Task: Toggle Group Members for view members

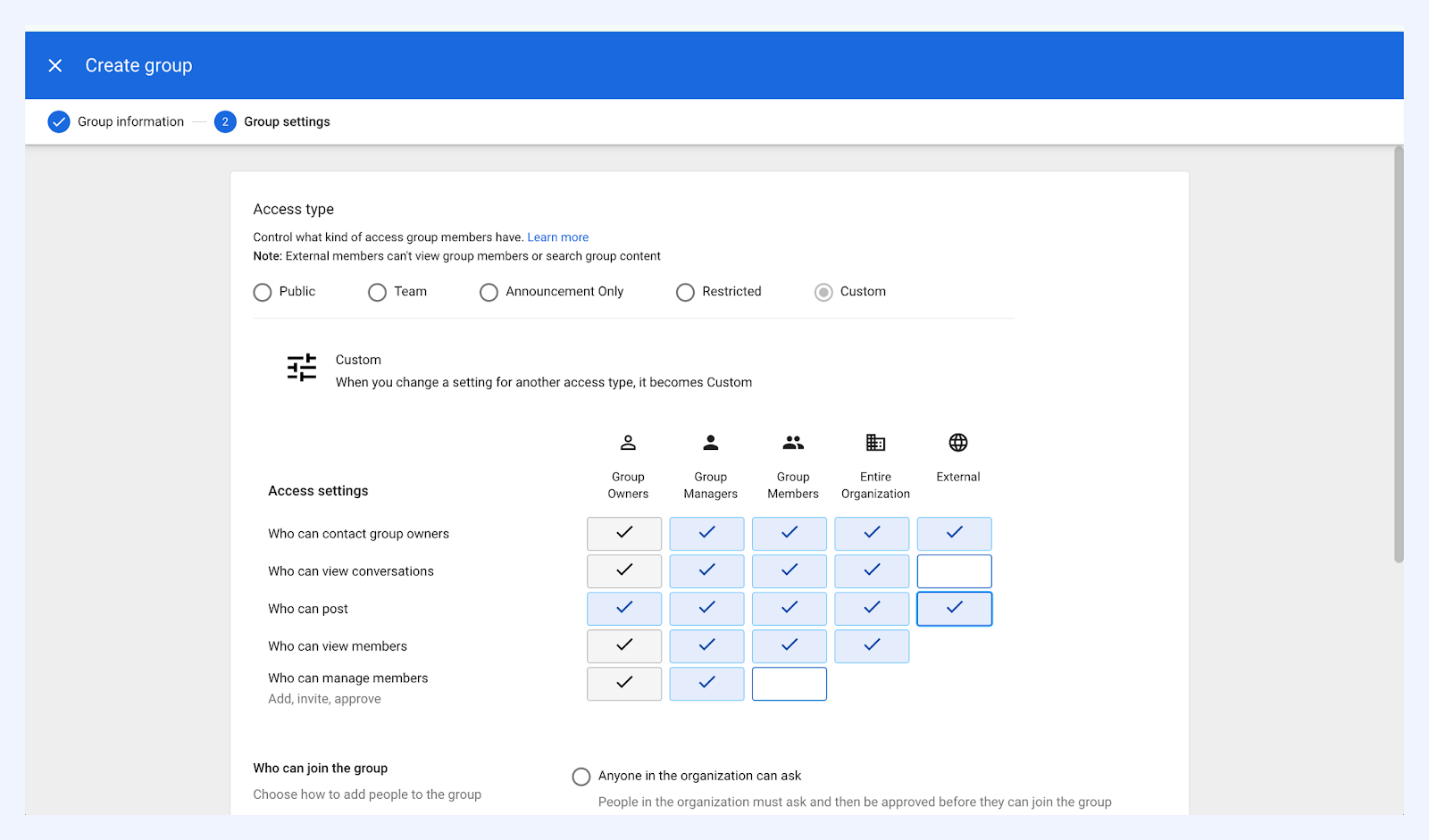Action: (790, 646)
